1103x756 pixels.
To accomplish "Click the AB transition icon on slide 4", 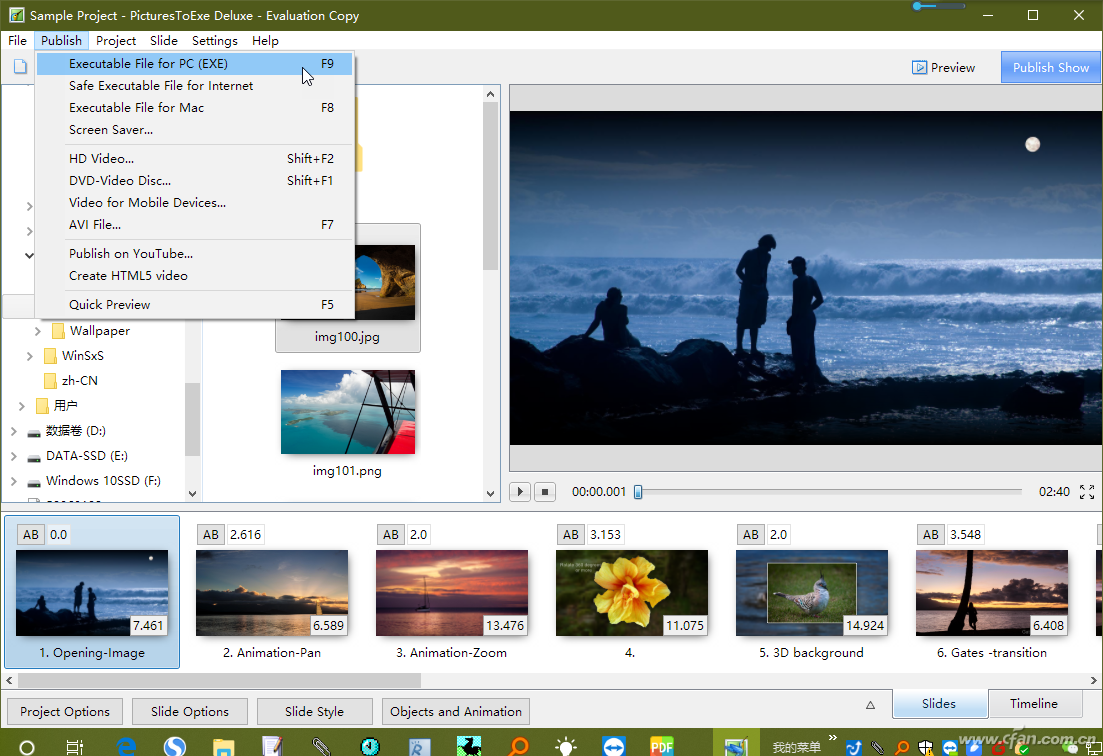I will [x=571, y=534].
